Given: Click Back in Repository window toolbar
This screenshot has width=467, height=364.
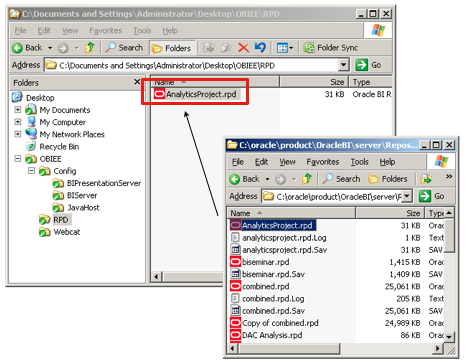Looking at the screenshot, I should [x=245, y=179].
